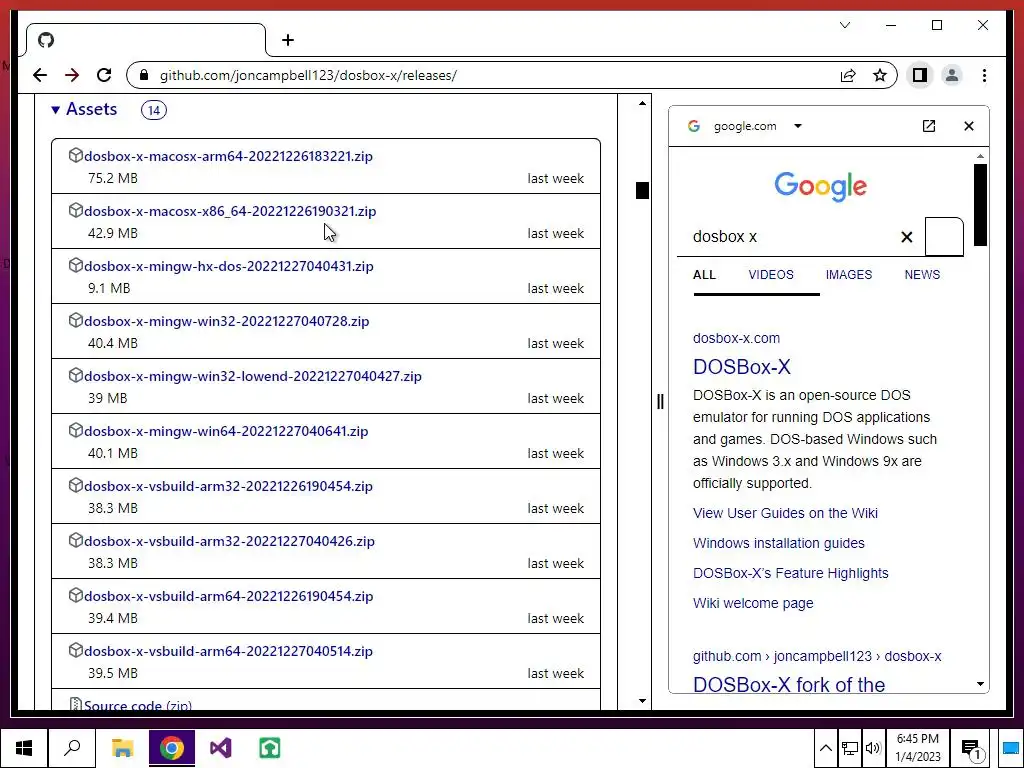Open Windows taskbar search

pyautogui.click(x=72, y=748)
